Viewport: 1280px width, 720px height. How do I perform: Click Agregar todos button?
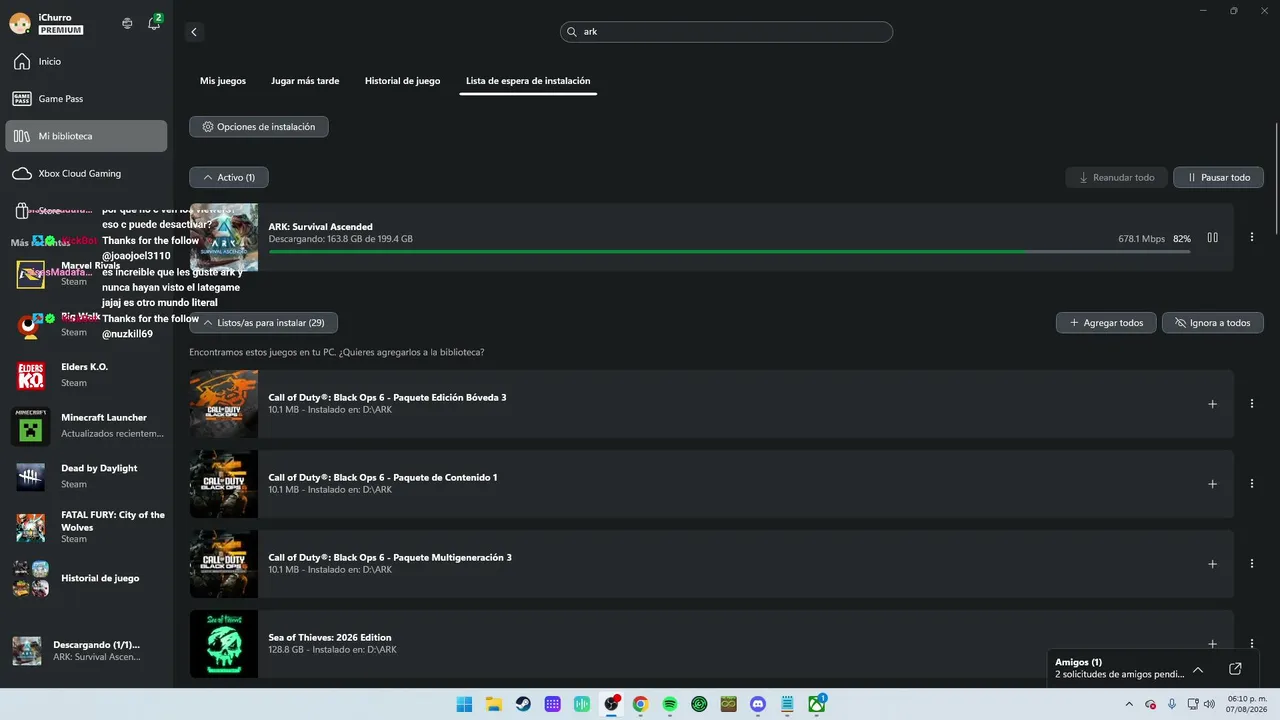1106,323
